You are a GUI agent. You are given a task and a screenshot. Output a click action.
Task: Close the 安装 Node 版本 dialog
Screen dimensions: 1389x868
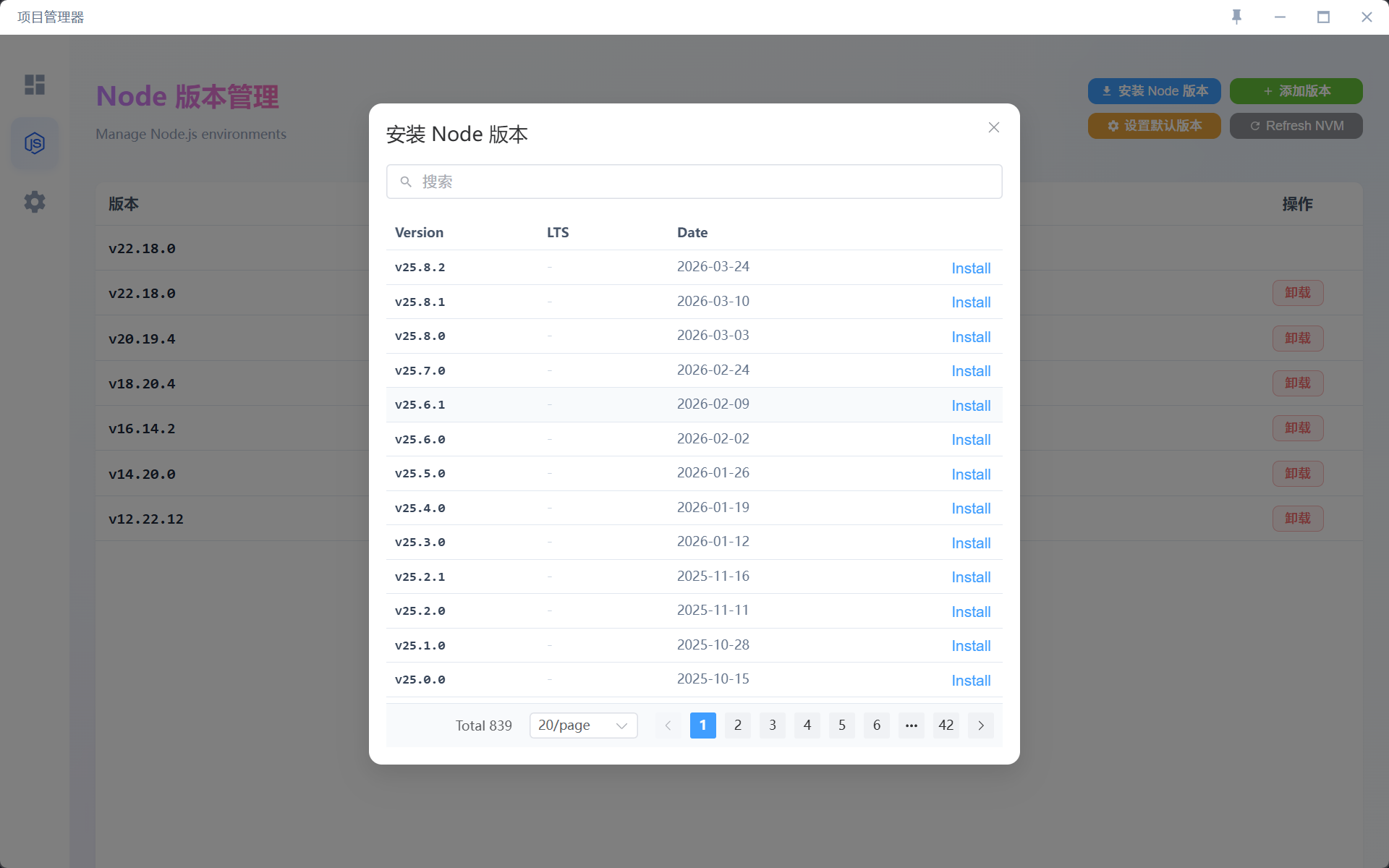coord(994,127)
